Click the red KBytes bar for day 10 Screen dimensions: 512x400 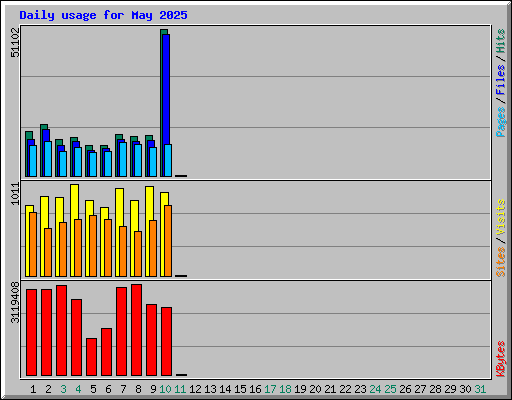pyautogui.click(x=166, y=342)
